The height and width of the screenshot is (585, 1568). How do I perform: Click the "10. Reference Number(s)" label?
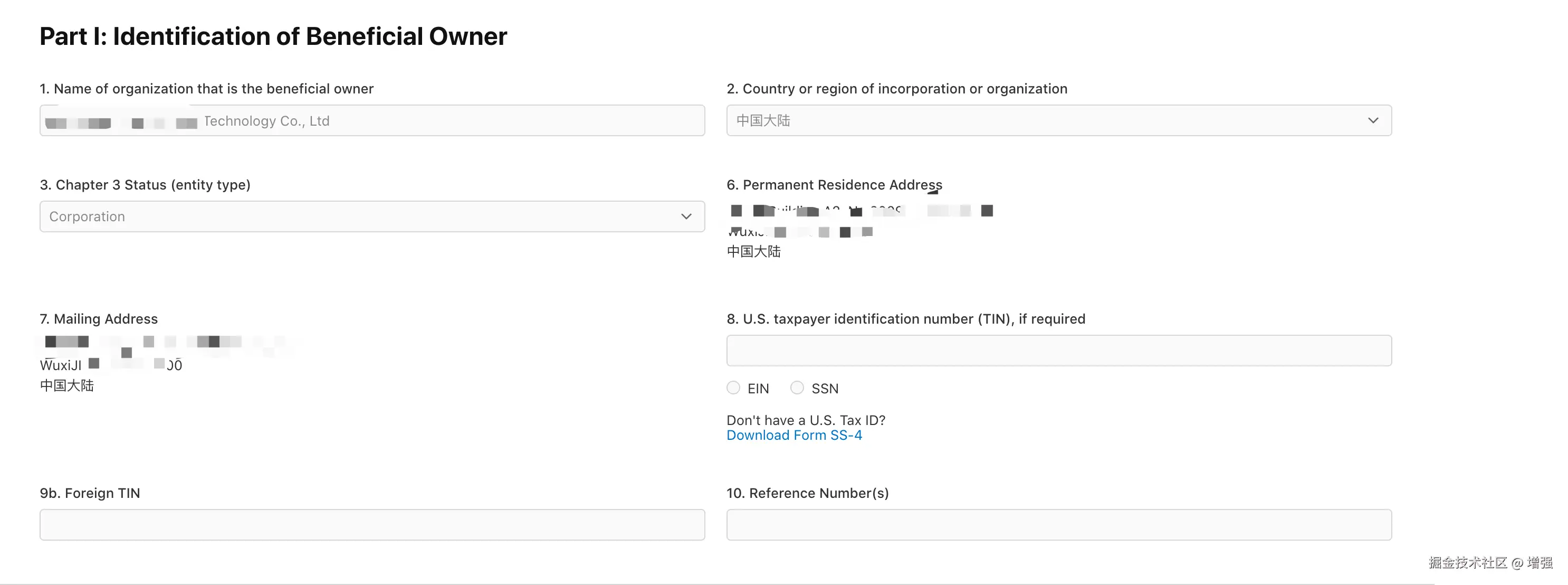807,494
